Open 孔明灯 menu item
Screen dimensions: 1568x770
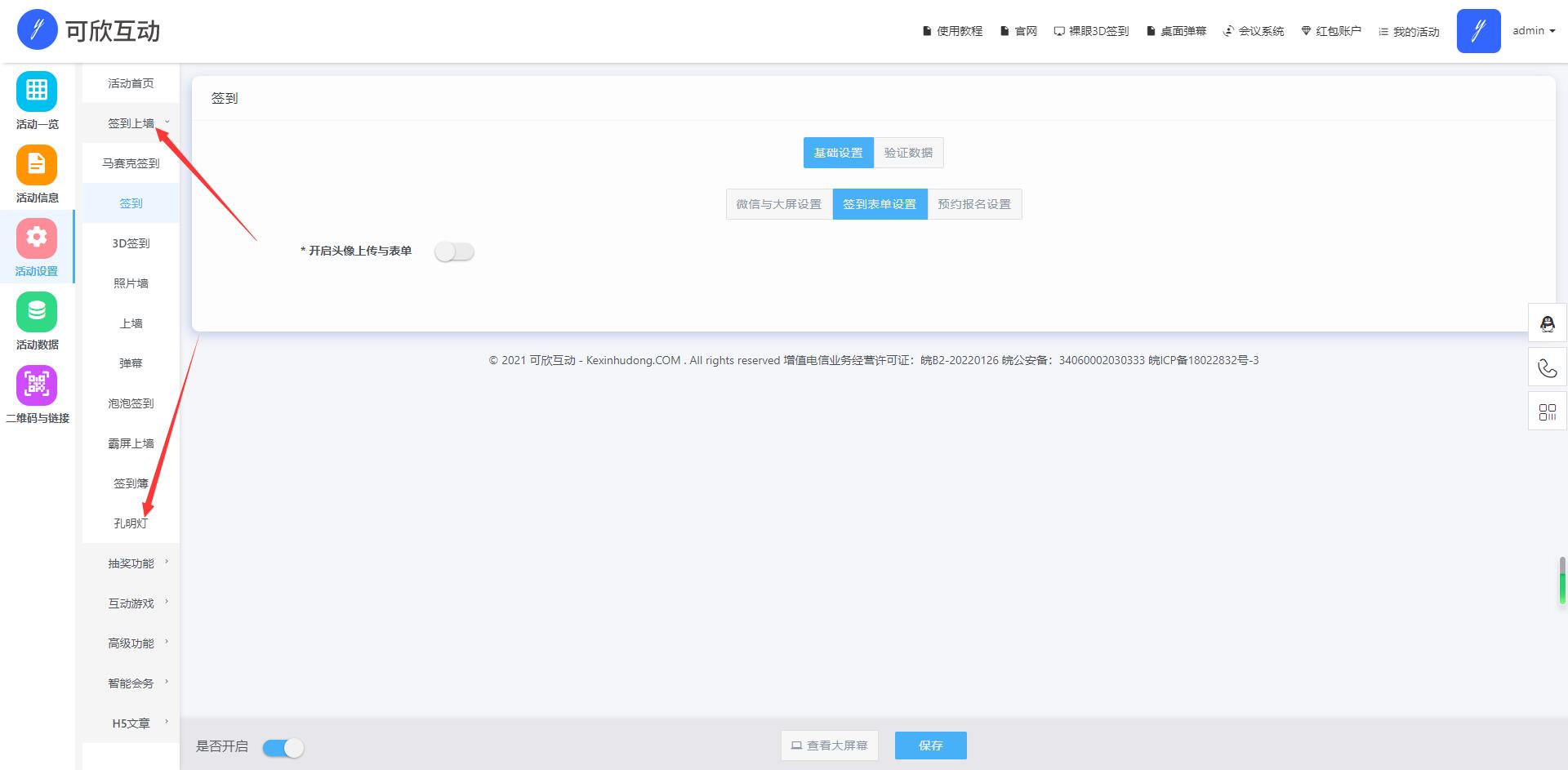[131, 523]
